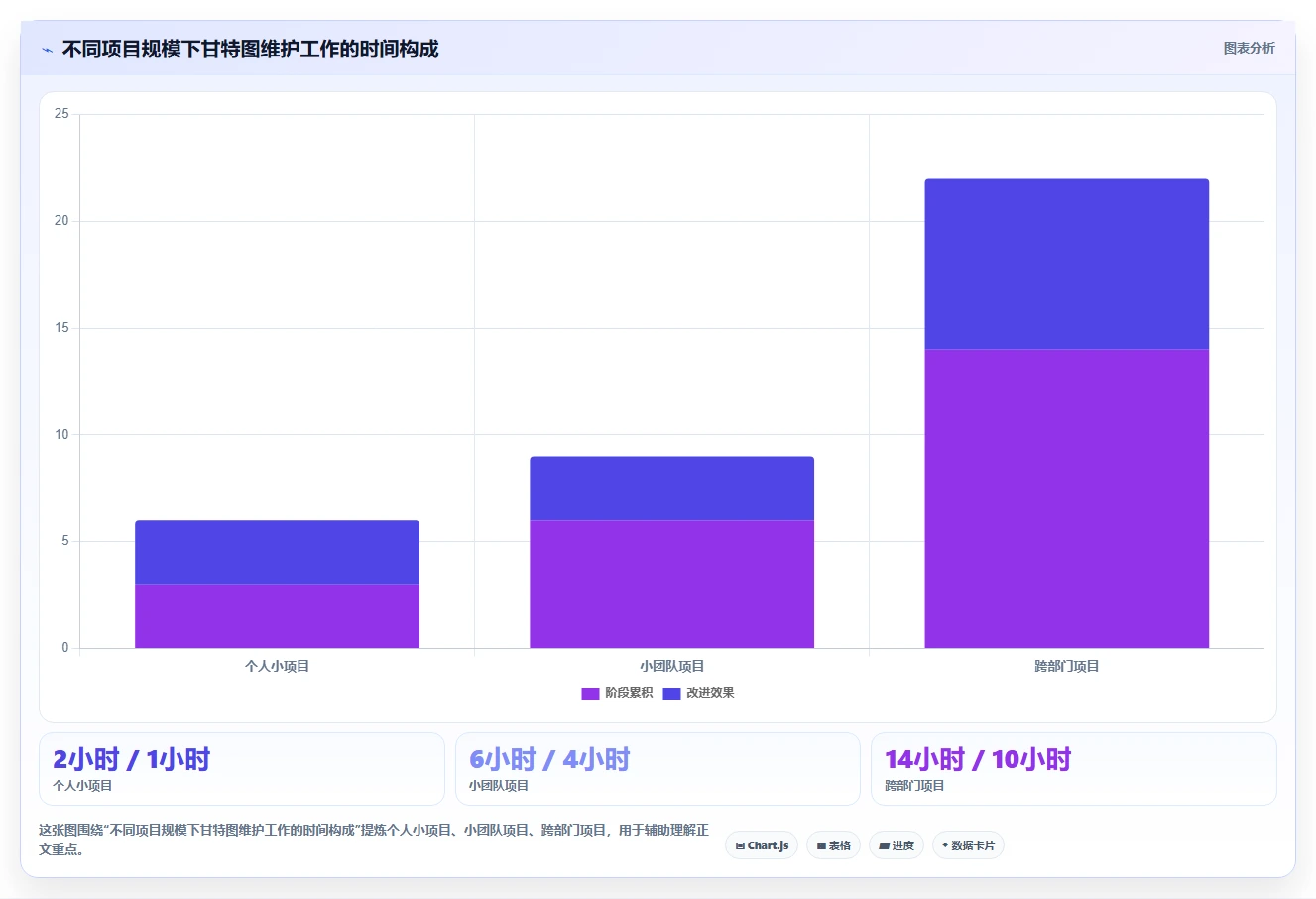Image resolution: width=1316 pixels, height=899 pixels.
Task: Toggle the 改进效果 legend blue swatch
Action: click(x=671, y=694)
